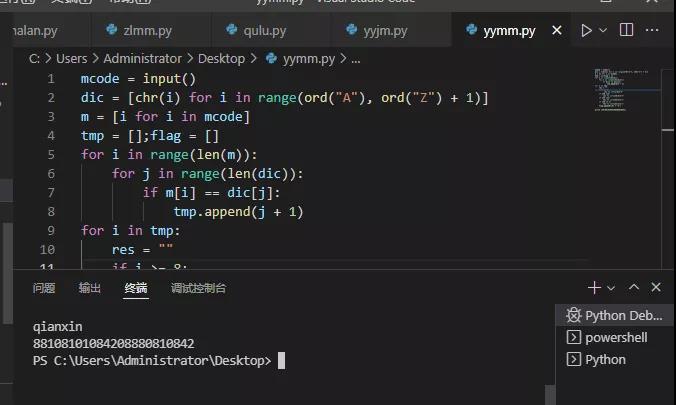Image resolution: width=676 pixels, height=405 pixels.
Task: Open the 问题 (Problems) panel tab
Action: [44, 288]
